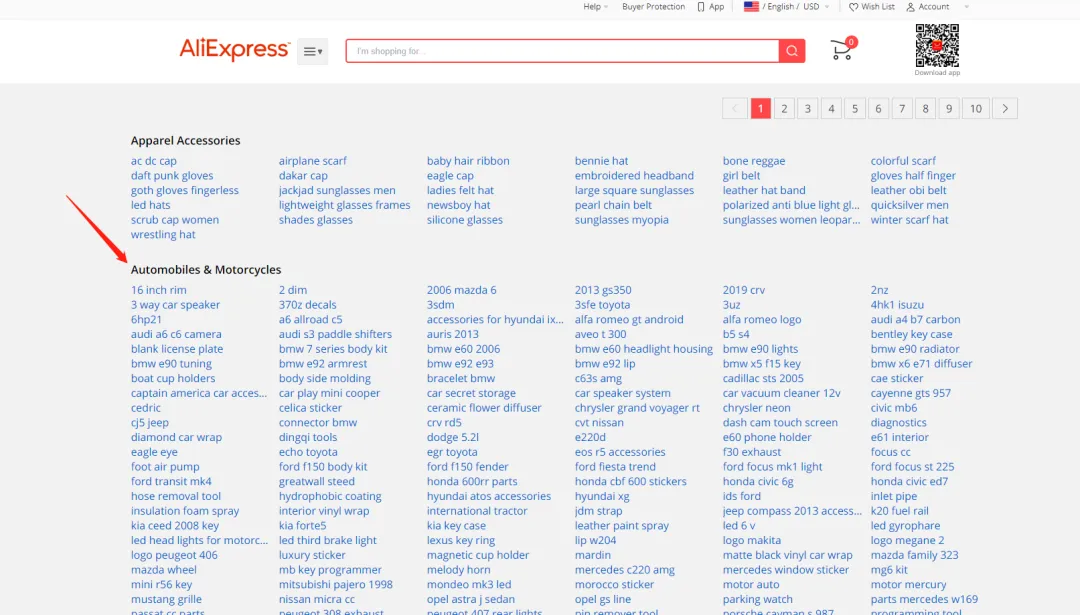Click the Wish List heart icon
The width and height of the screenshot is (1080, 615).
coord(854,7)
